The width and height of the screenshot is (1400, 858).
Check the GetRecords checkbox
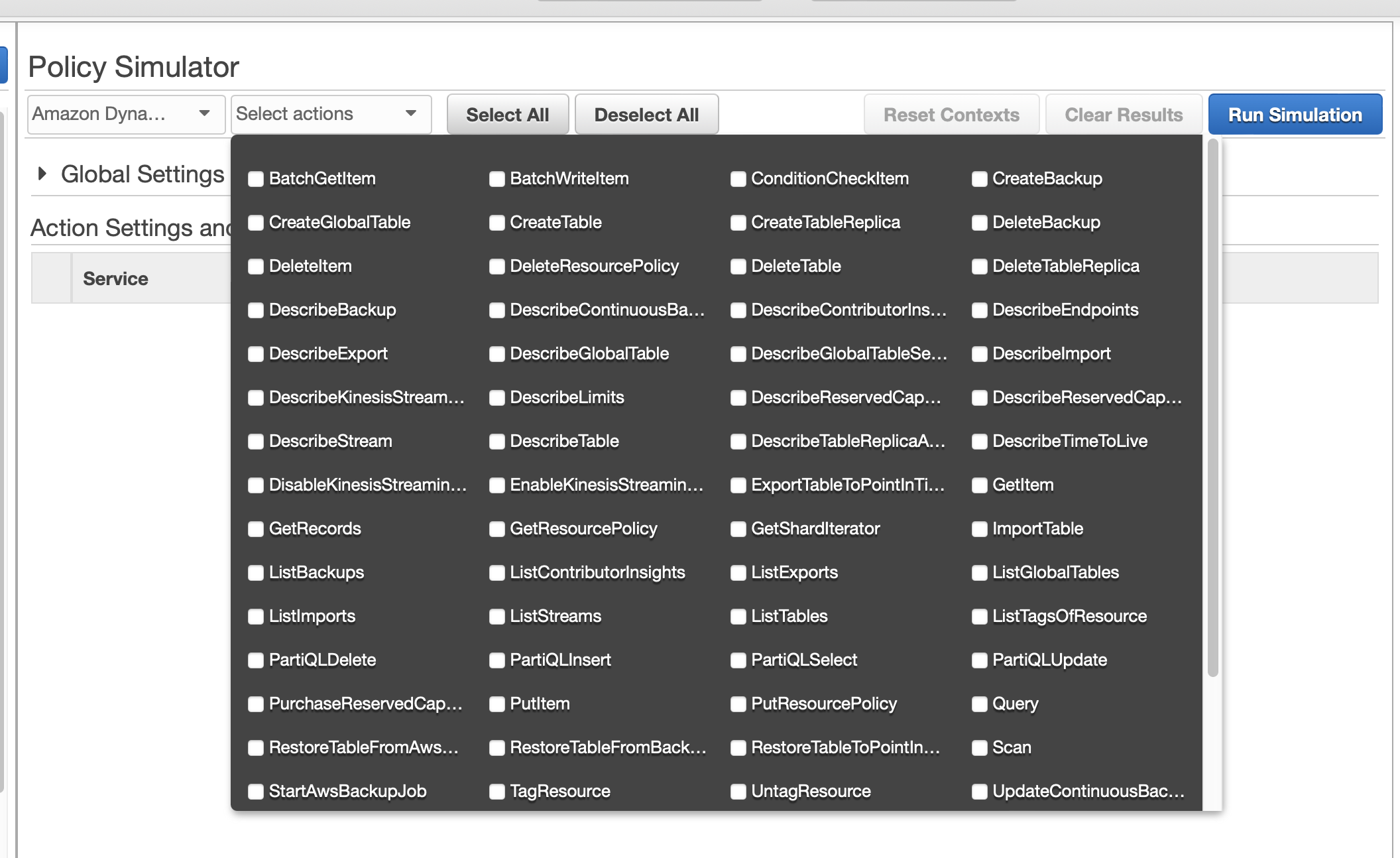[x=256, y=529]
